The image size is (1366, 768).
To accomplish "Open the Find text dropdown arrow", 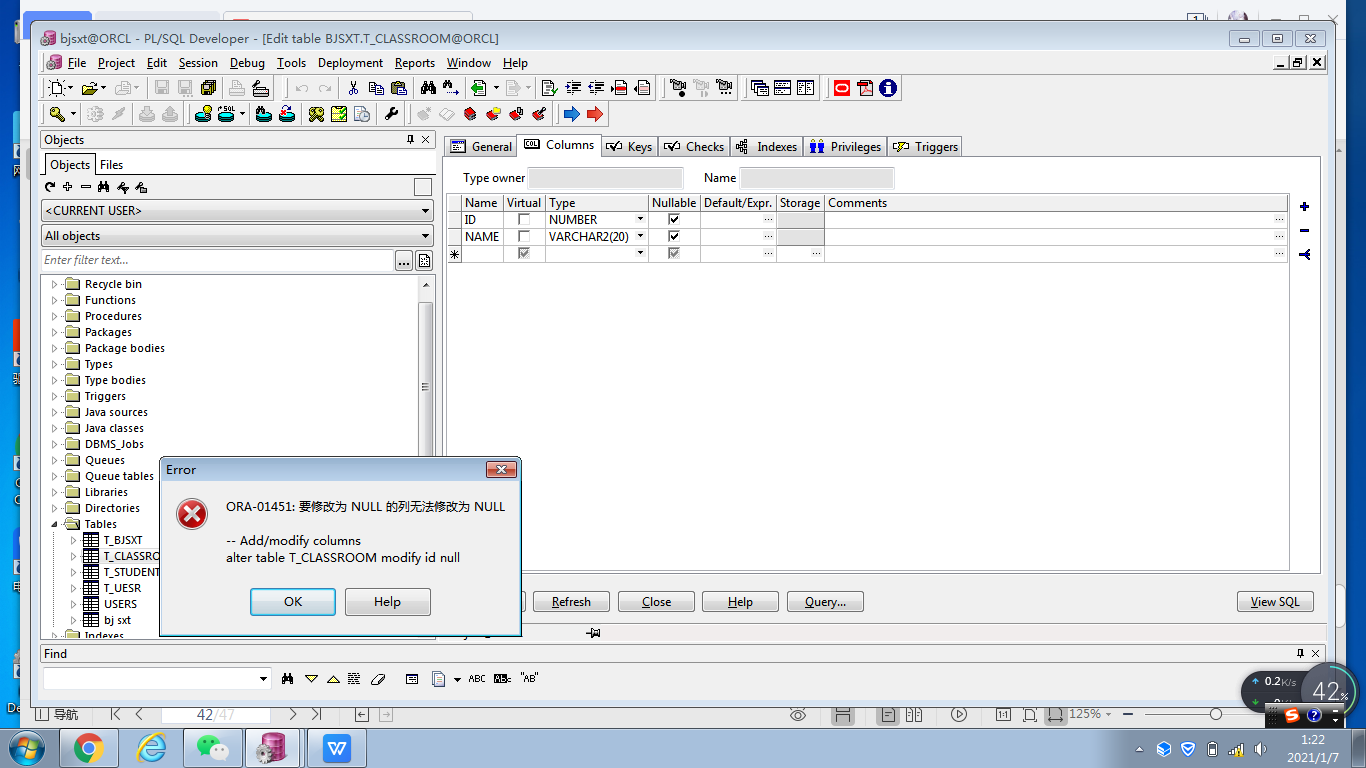I will click(x=264, y=679).
